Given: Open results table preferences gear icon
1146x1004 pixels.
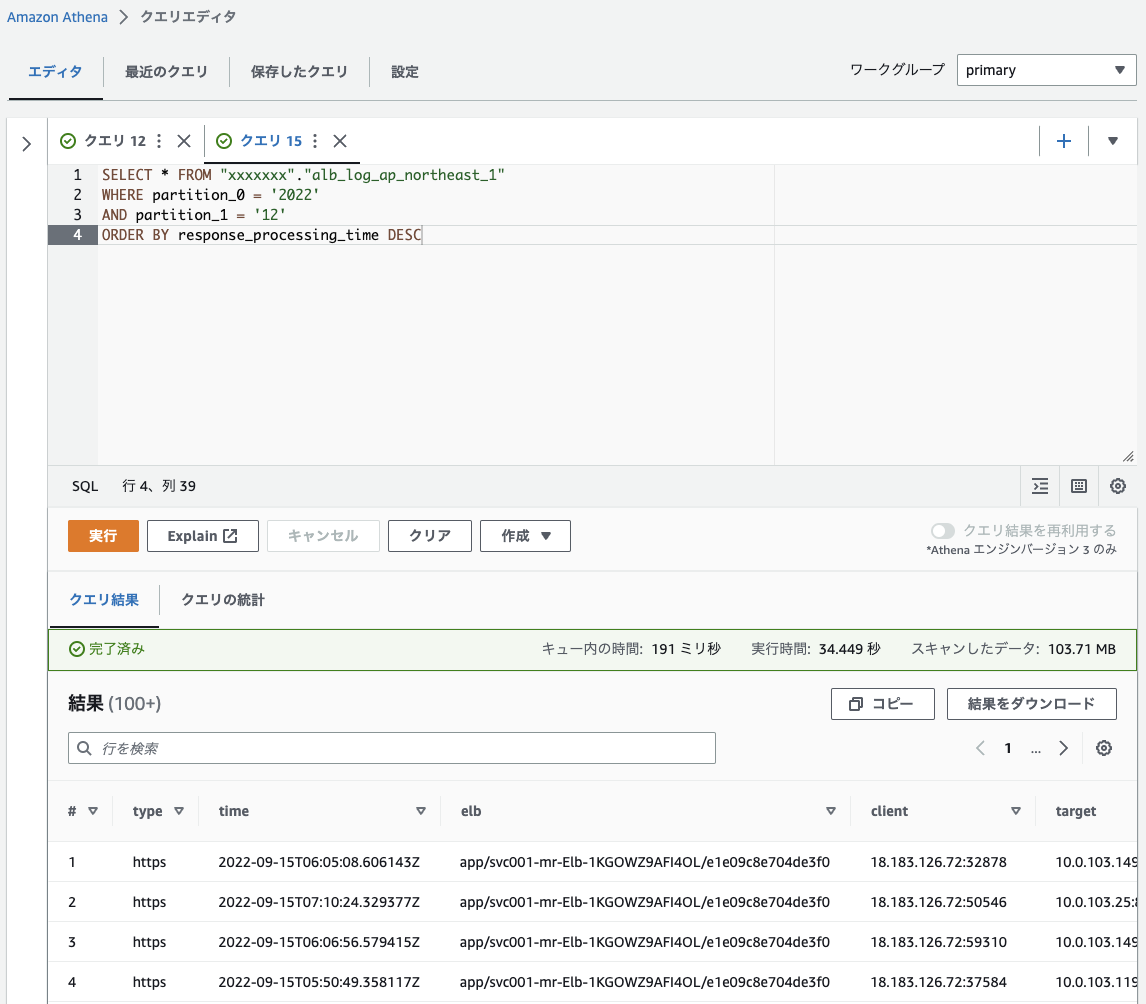Looking at the screenshot, I should (1104, 748).
